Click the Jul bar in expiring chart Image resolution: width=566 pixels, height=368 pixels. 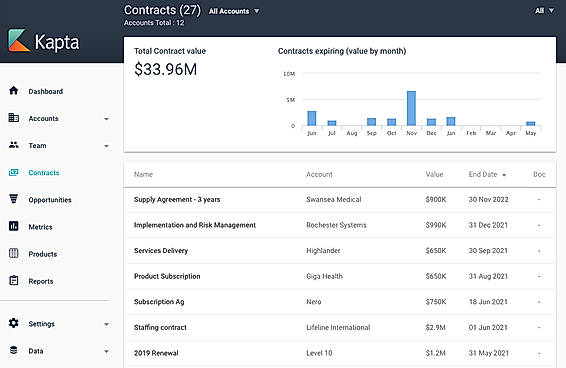point(332,123)
